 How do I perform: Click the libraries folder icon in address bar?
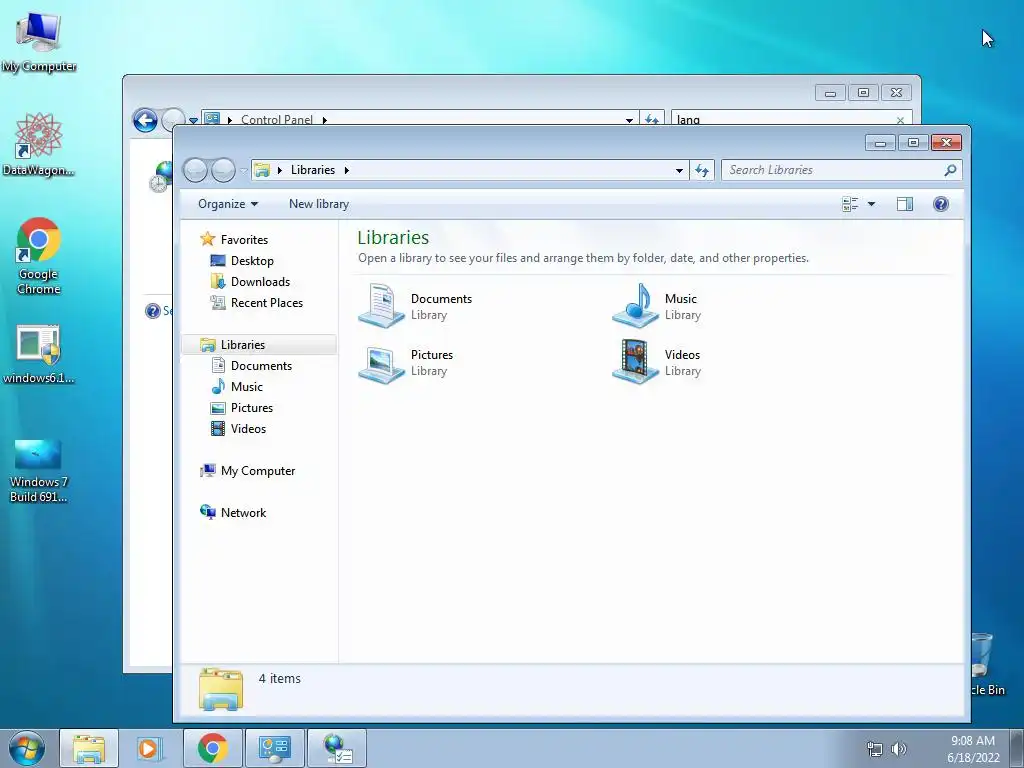(262, 170)
